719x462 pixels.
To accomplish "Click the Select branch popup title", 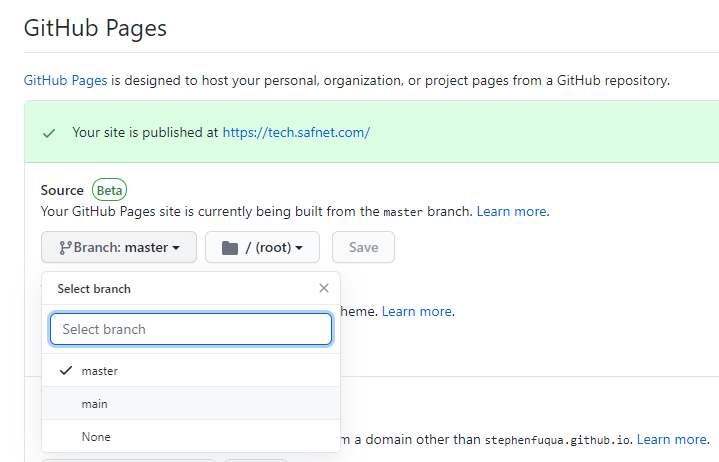I will click(94, 289).
